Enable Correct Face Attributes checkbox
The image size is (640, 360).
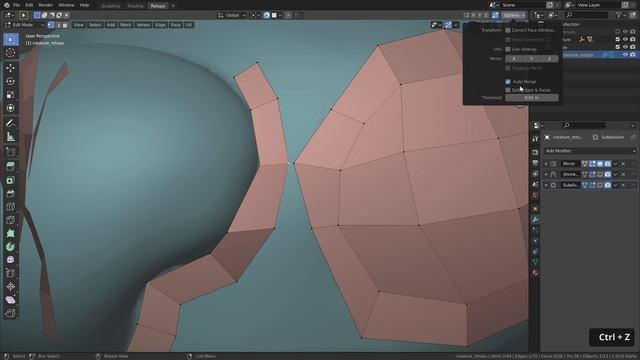tap(508, 30)
